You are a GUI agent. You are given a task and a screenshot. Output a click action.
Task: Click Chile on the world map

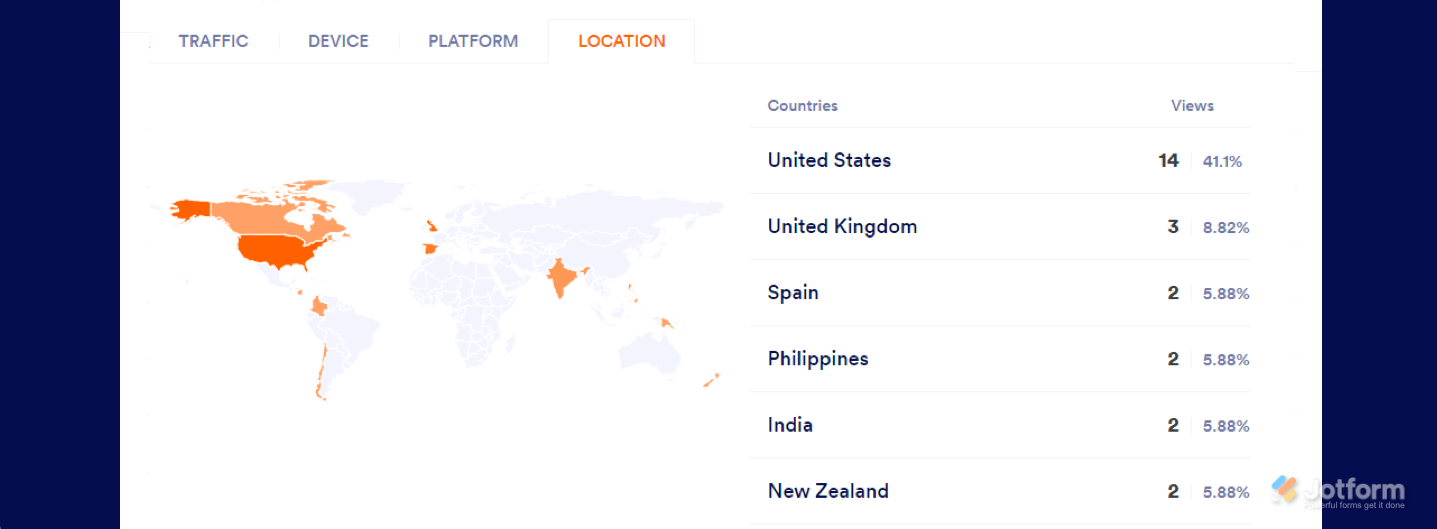318,370
